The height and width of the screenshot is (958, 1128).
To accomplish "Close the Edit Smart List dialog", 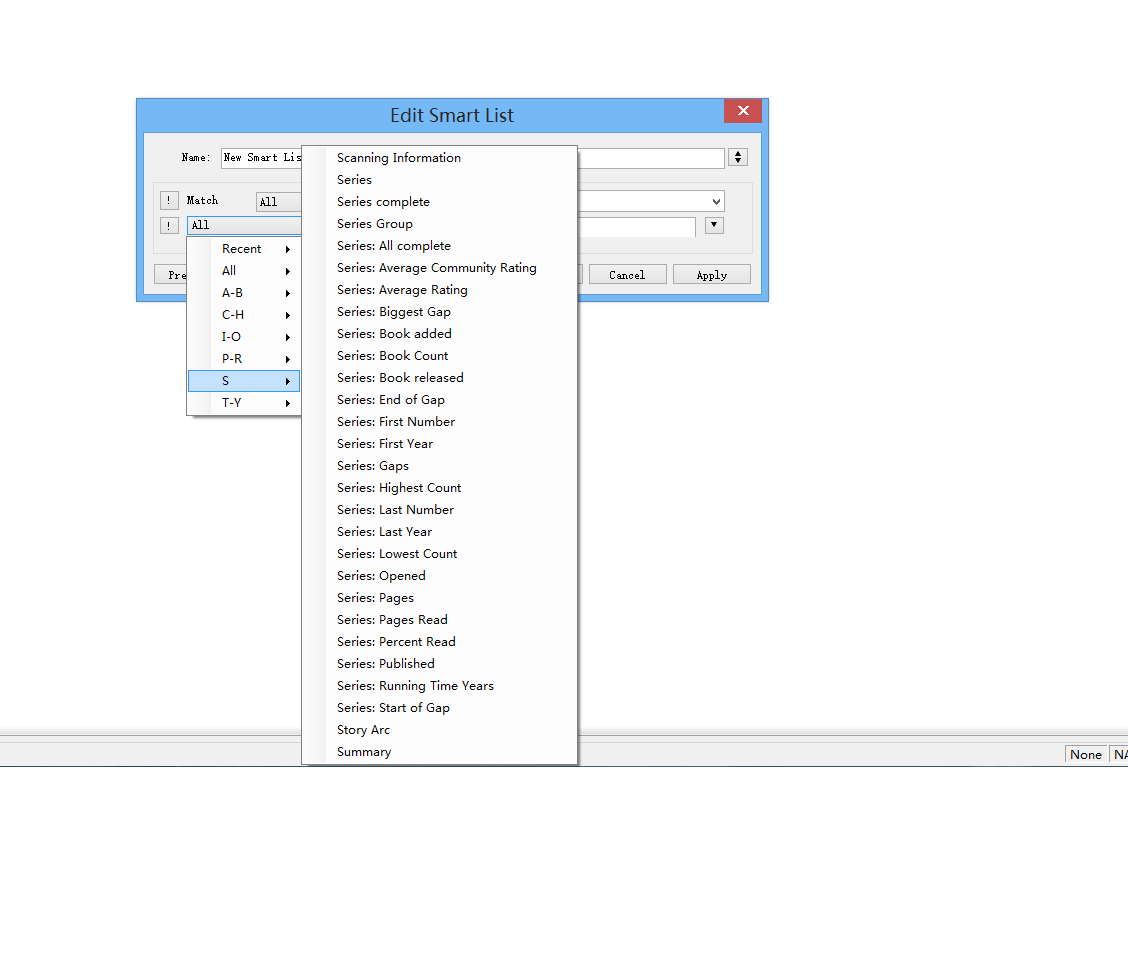I will tap(742, 111).
